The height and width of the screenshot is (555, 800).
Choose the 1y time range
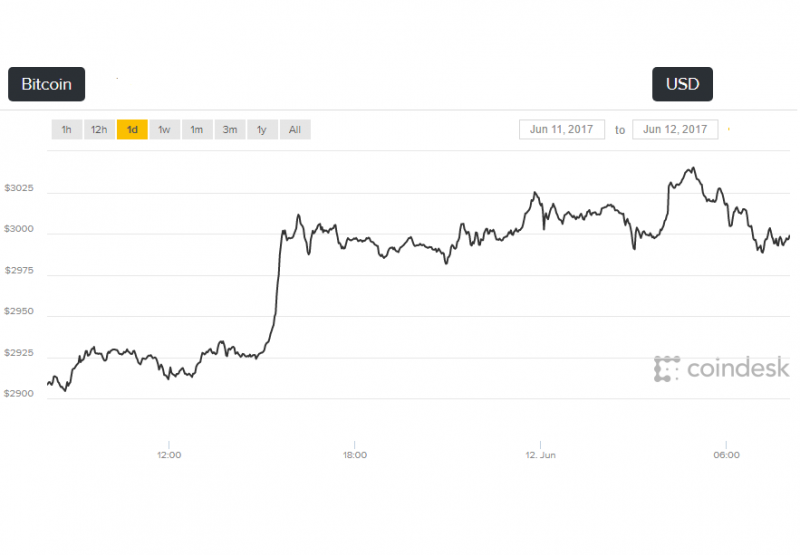(x=262, y=130)
